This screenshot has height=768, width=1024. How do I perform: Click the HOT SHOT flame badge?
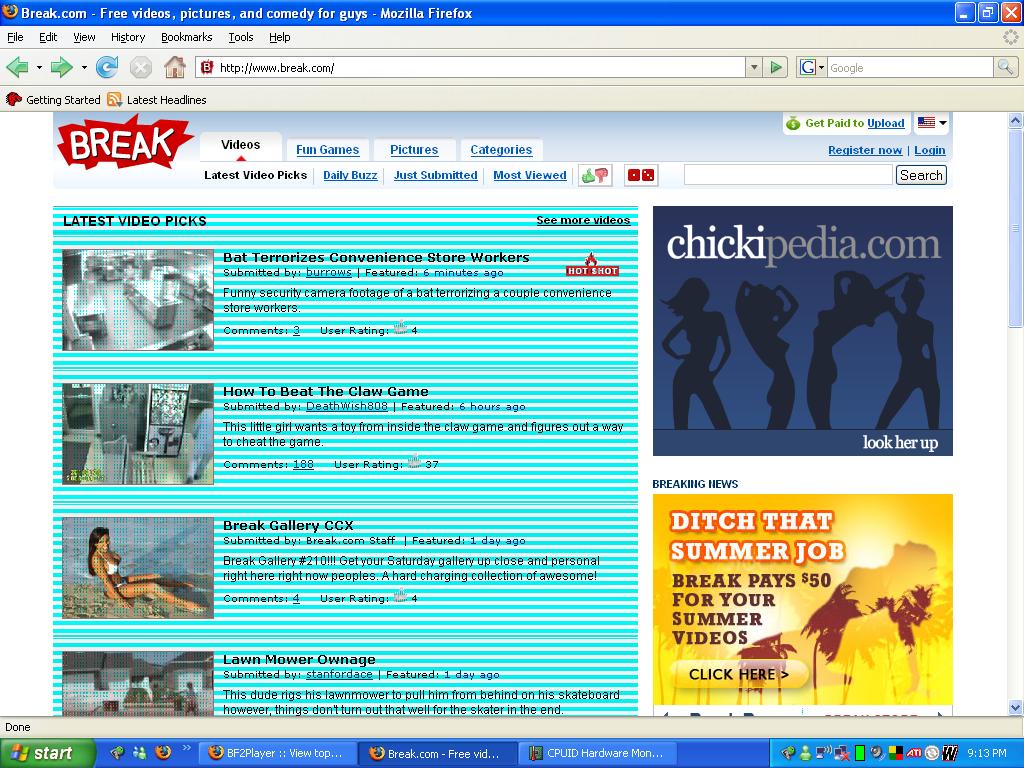tap(592, 264)
